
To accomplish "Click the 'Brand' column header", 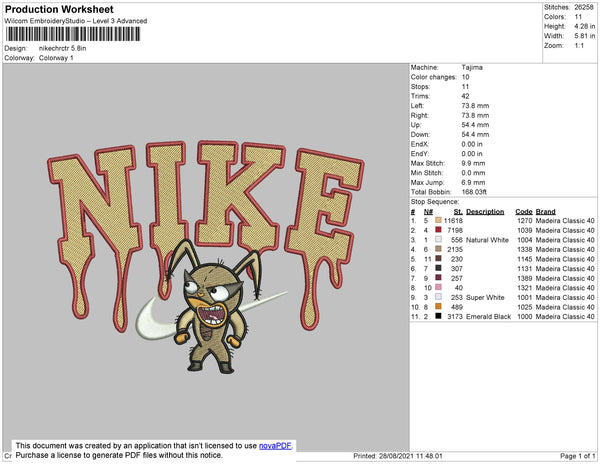I will point(545,212).
